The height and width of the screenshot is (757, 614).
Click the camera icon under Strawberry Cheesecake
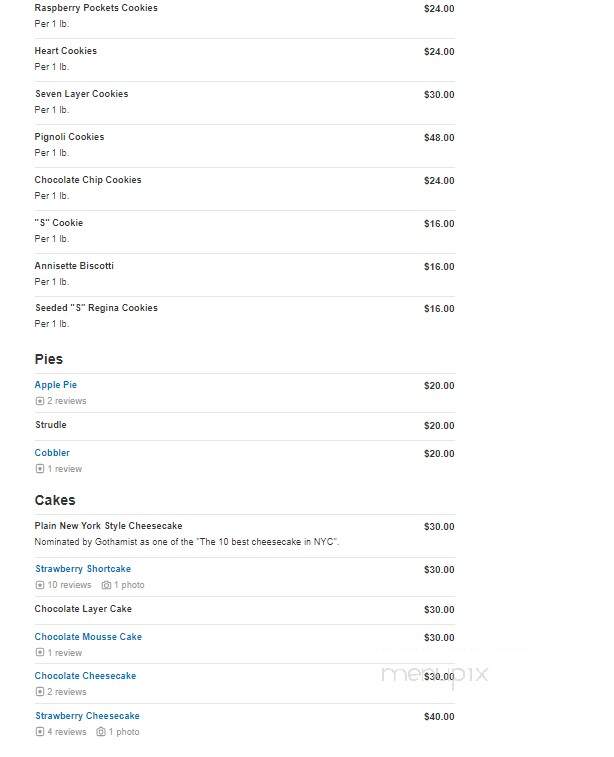[x=100, y=731]
